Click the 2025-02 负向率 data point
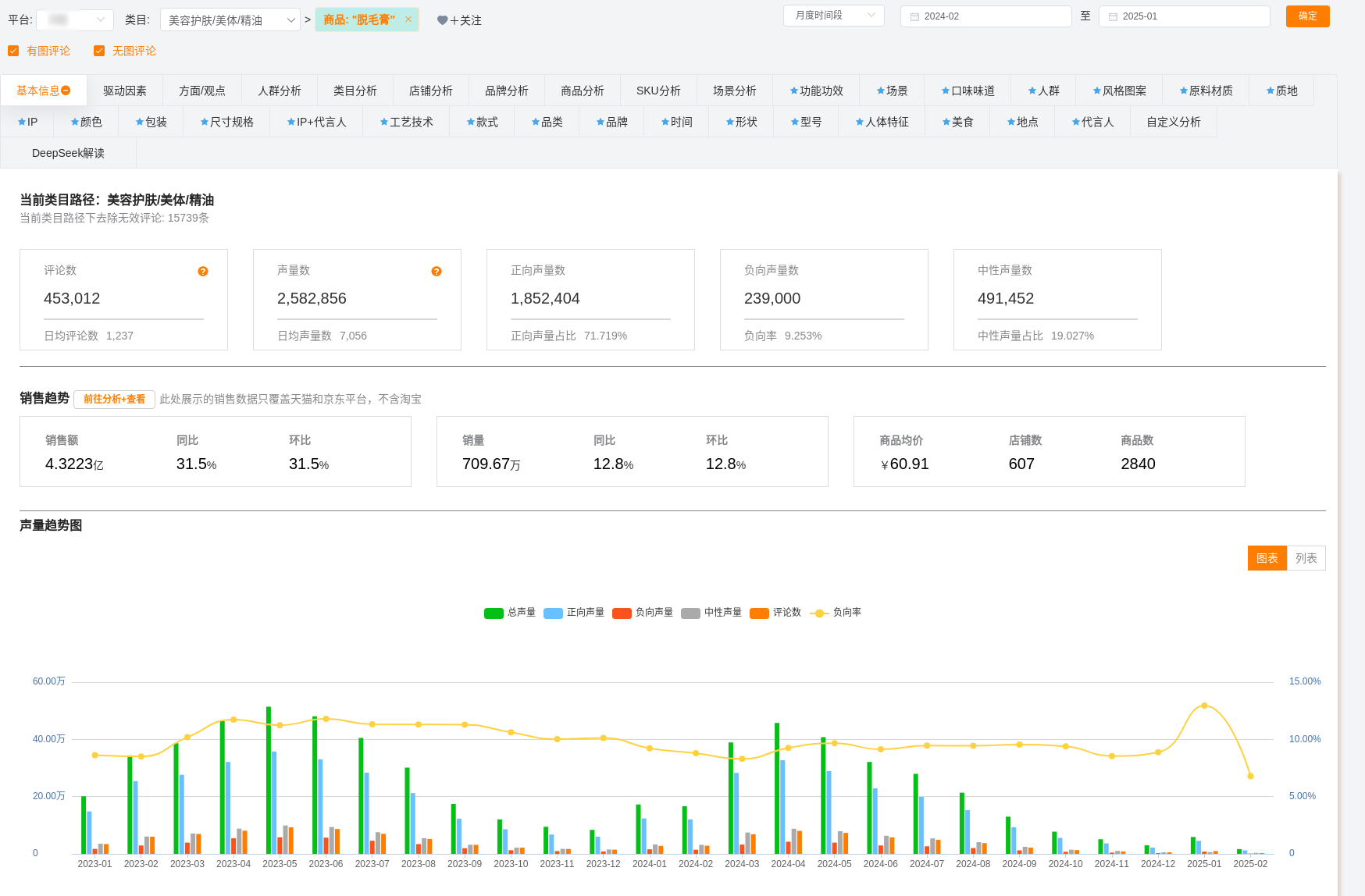The width and height of the screenshot is (1365, 896). pos(1250,777)
